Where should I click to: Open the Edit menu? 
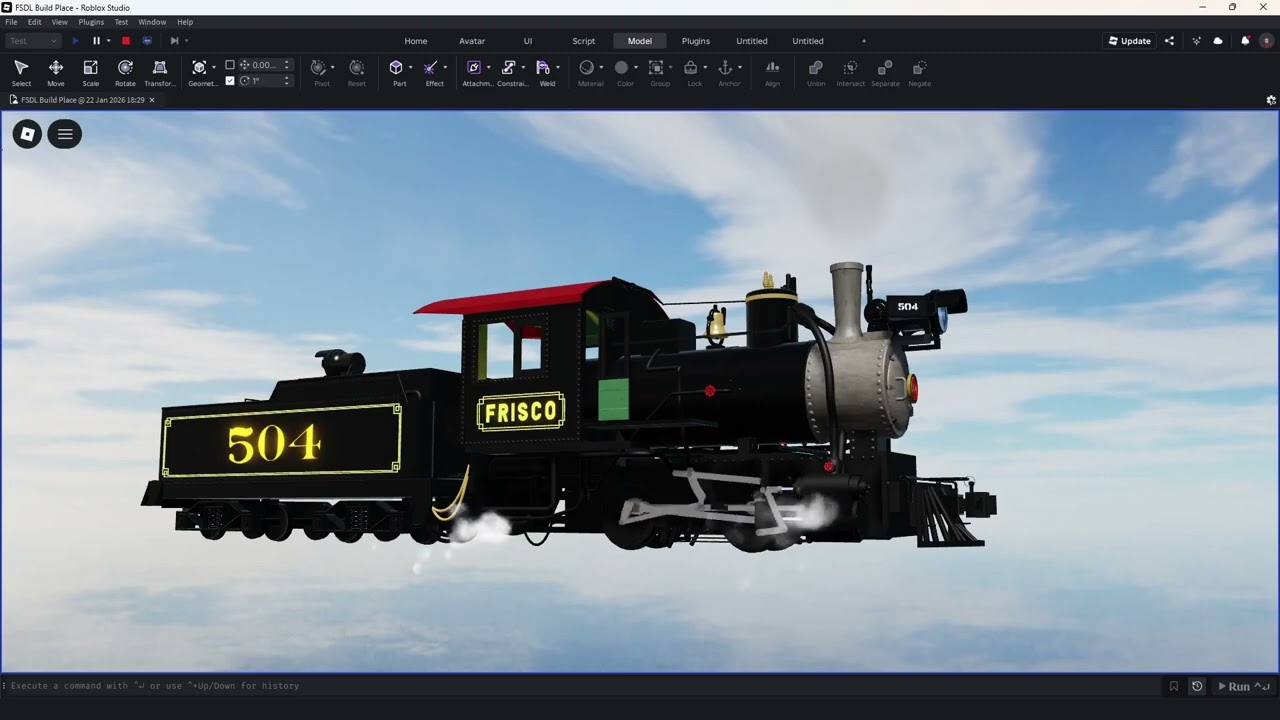coord(35,22)
